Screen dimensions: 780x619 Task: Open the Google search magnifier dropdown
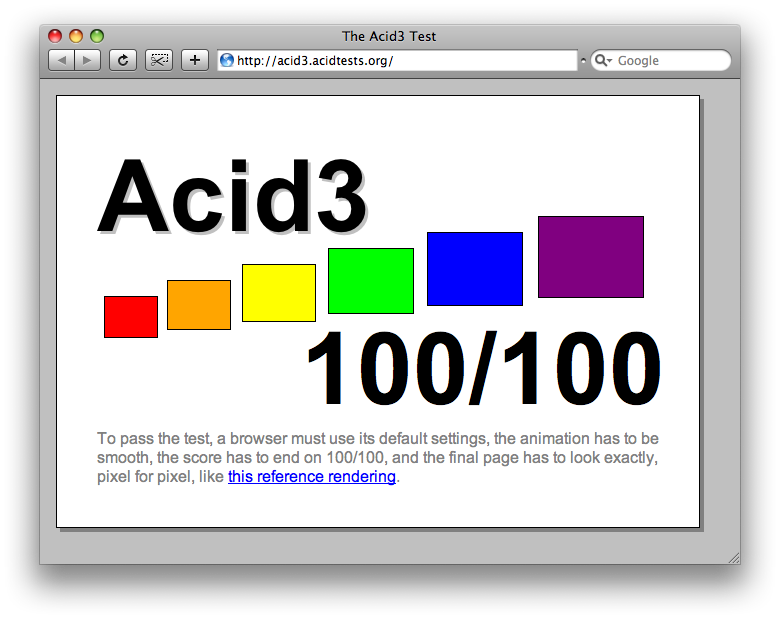[x=603, y=61]
